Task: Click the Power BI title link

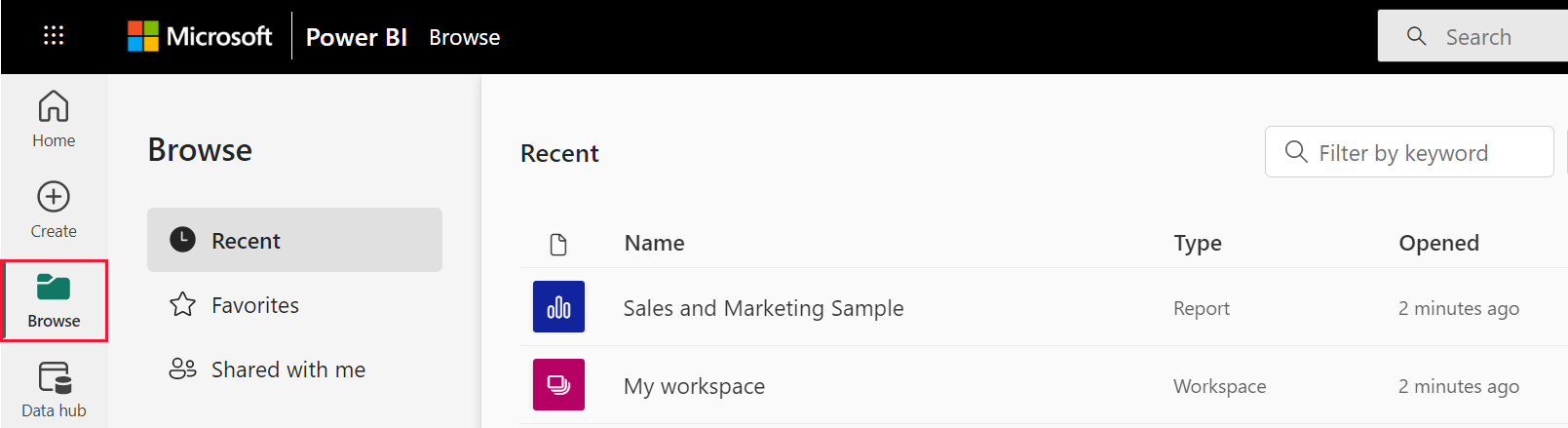Action: tap(356, 37)
